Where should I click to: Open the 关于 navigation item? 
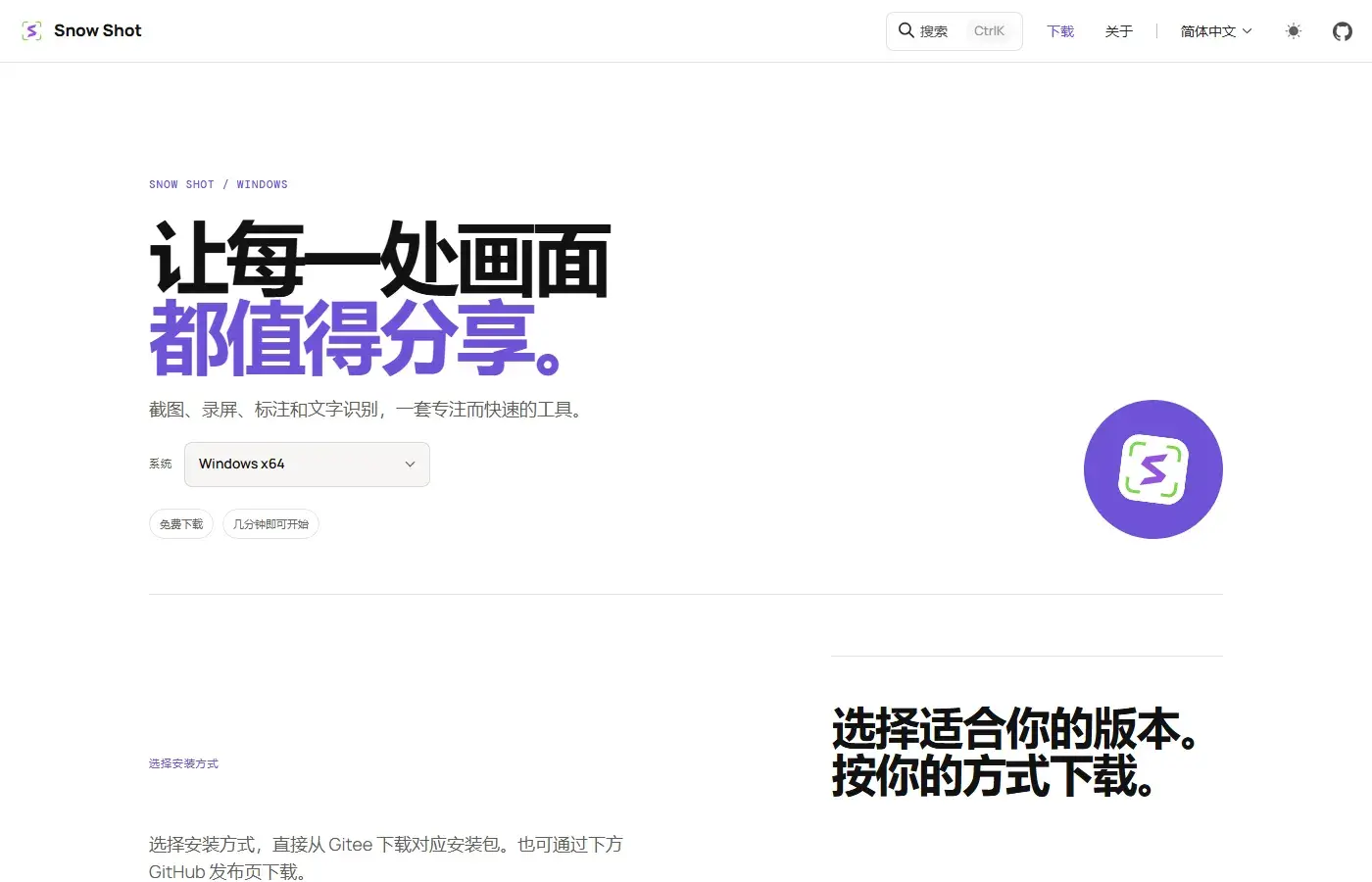pos(1119,31)
